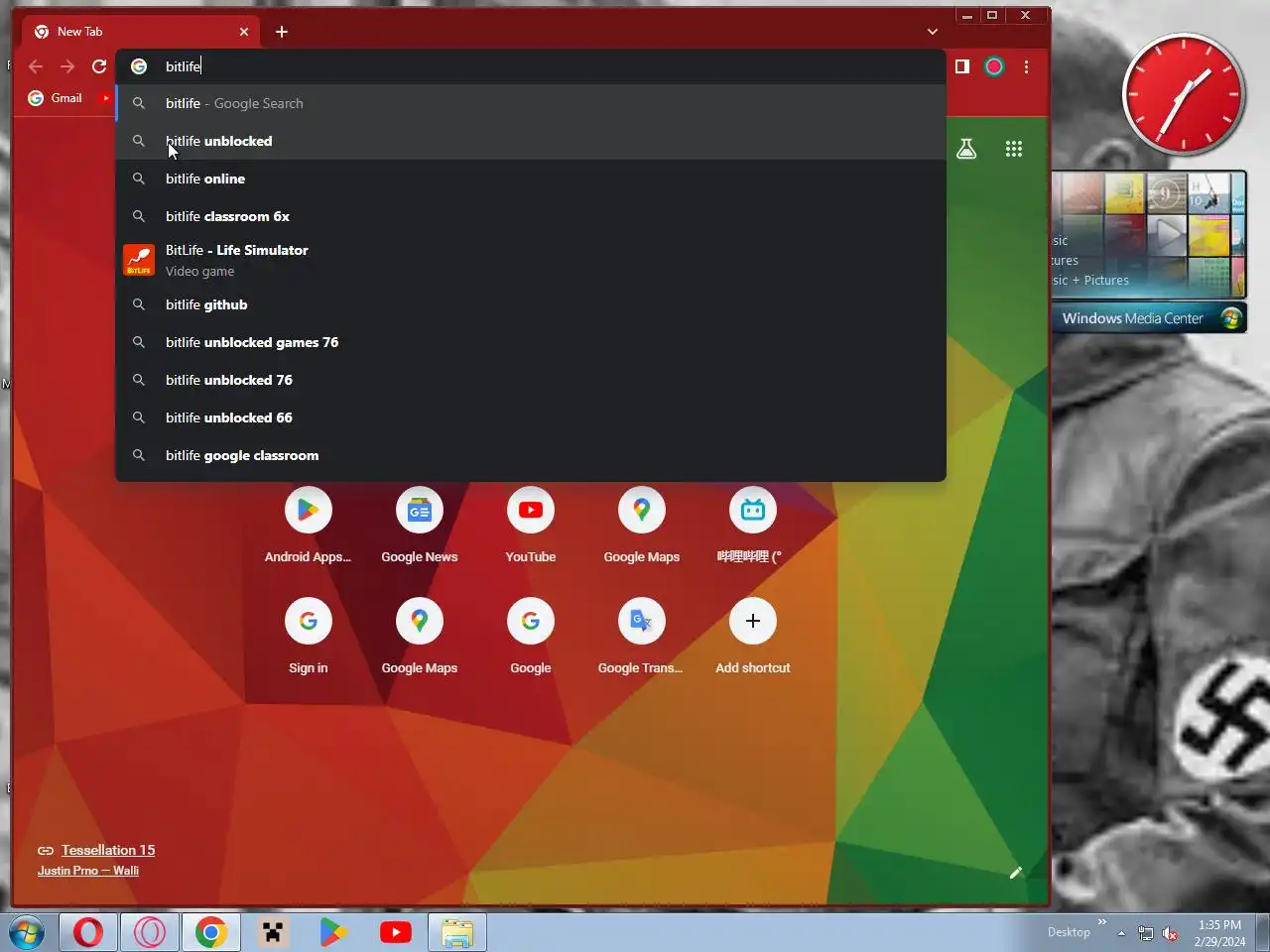Click in the address bar containing bitlife
1270x952 pixels.
[x=531, y=66]
